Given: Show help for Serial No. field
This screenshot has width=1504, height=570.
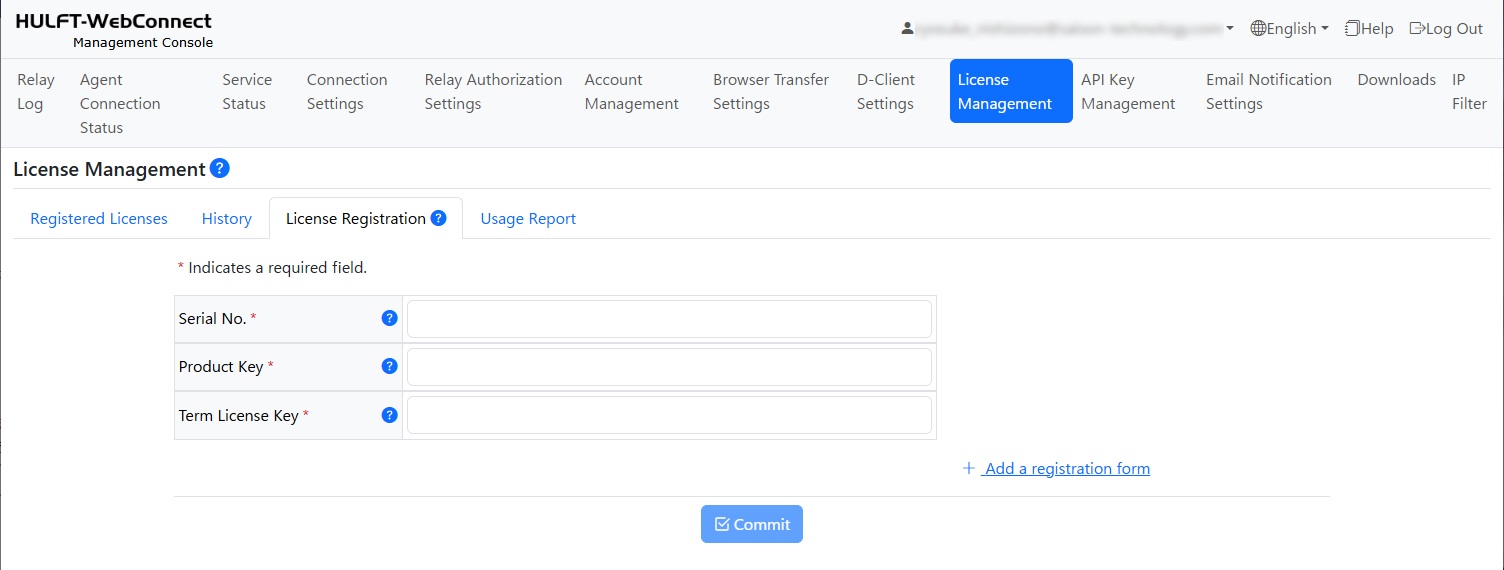Looking at the screenshot, I should 390,318.
